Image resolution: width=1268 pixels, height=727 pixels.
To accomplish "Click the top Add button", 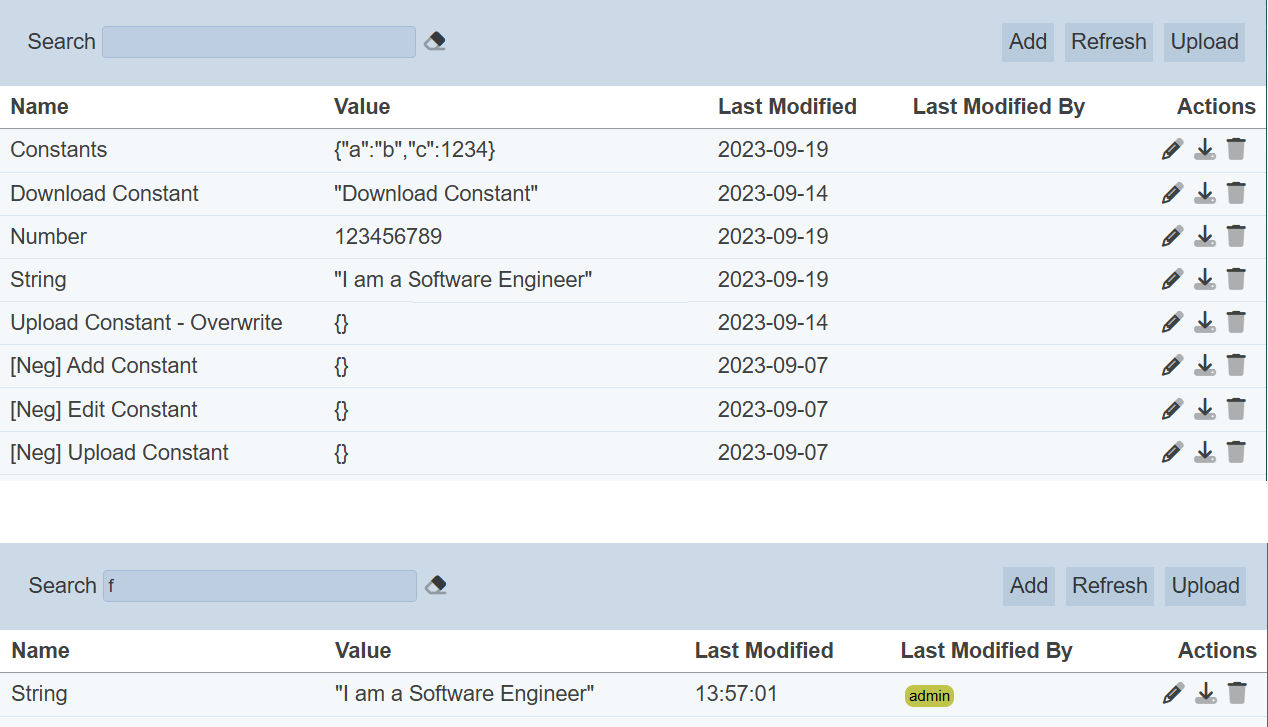I will 1027,42.
